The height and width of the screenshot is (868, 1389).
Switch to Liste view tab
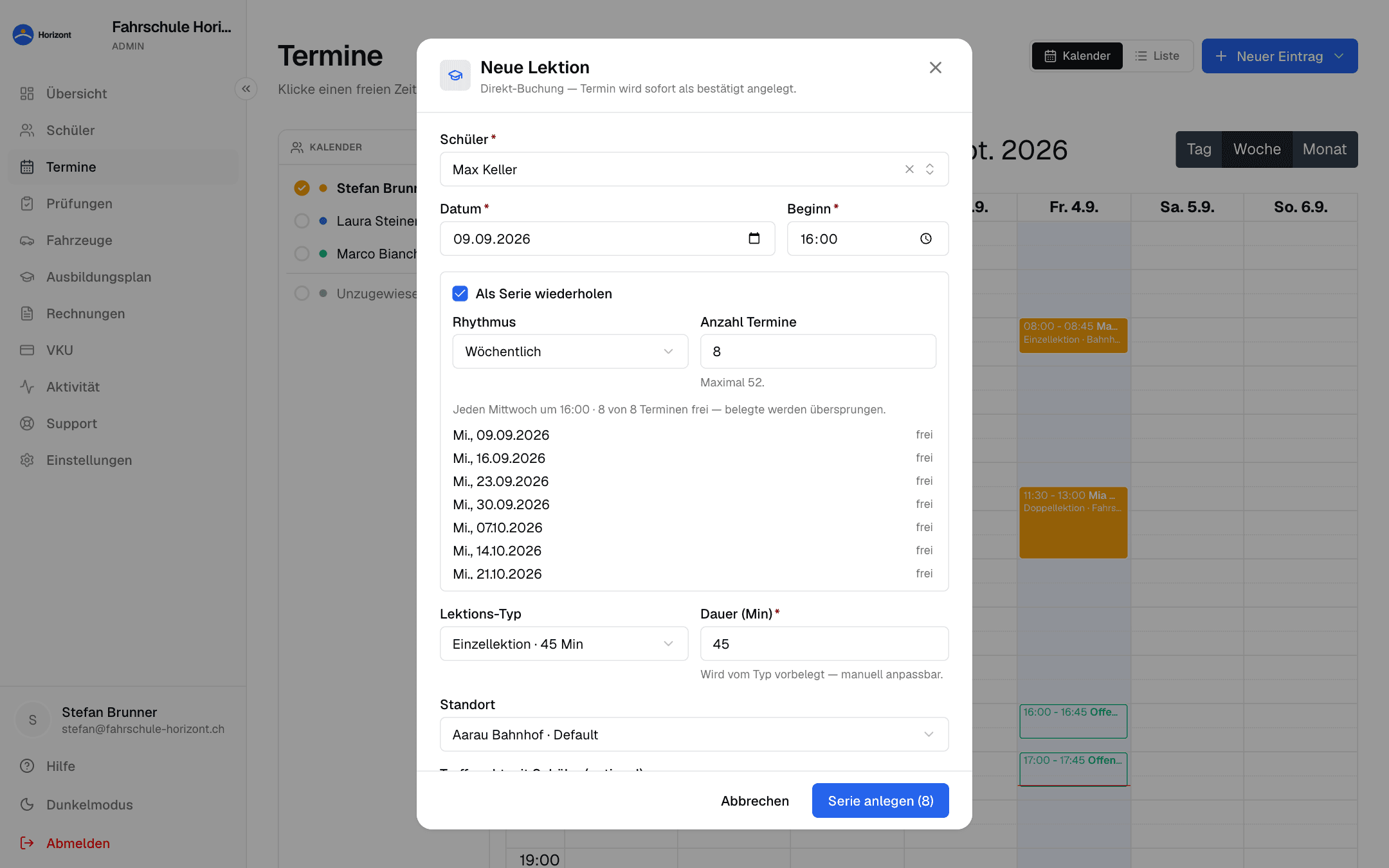click(x=1157, y=56)
